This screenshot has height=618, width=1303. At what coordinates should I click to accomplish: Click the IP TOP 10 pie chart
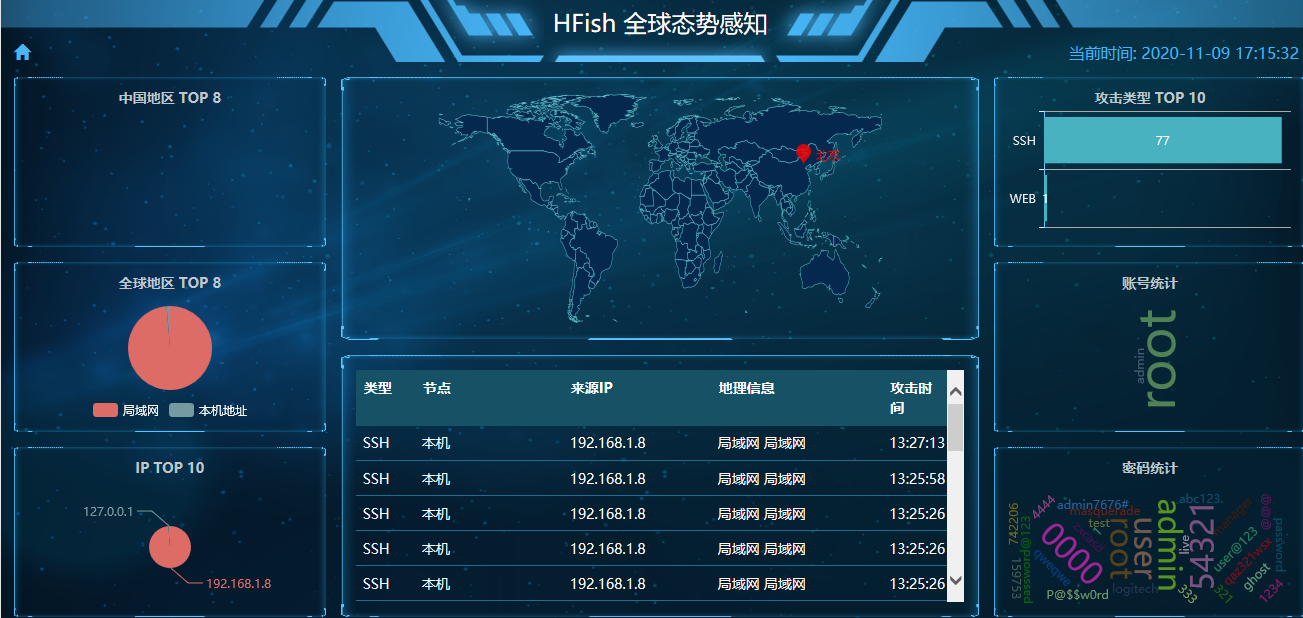[170, 547]
